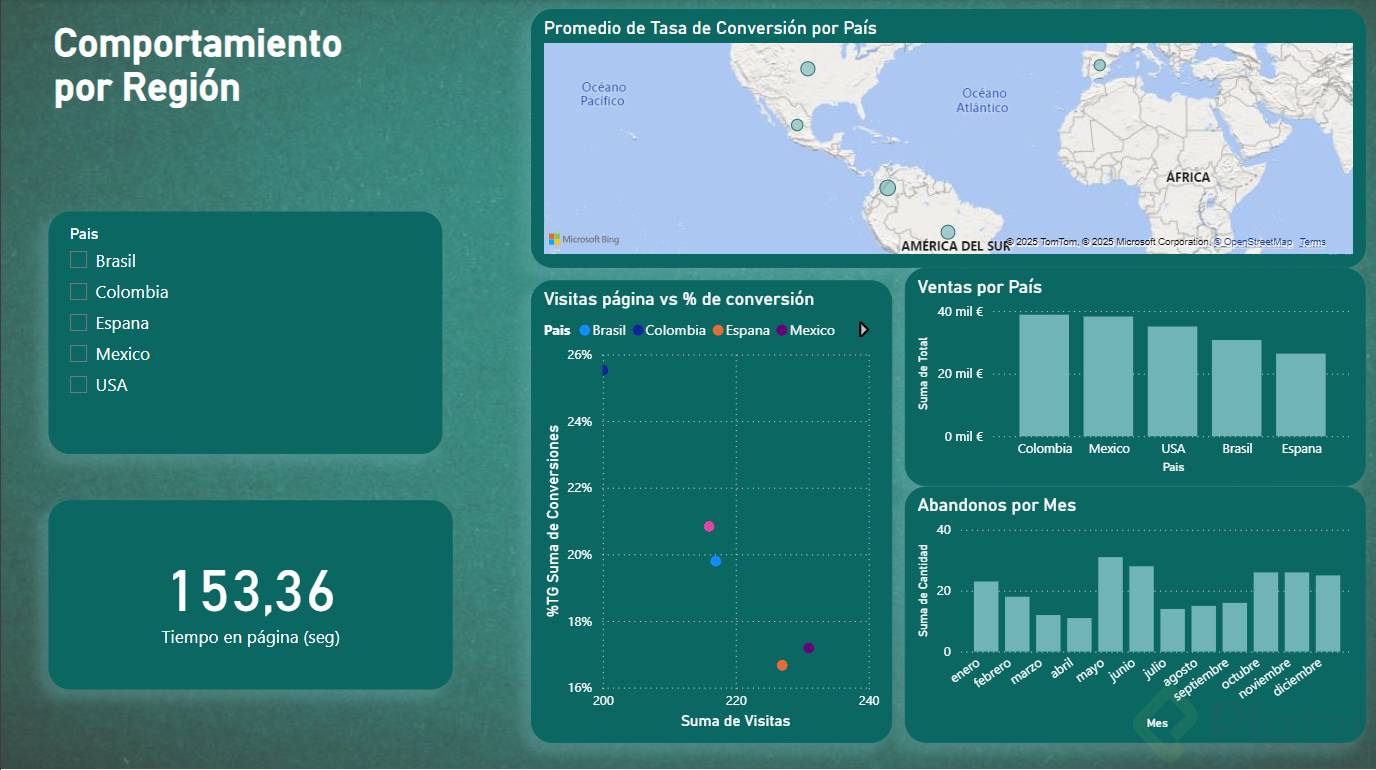Select the Spain bubble on the map

point(1100,65)
